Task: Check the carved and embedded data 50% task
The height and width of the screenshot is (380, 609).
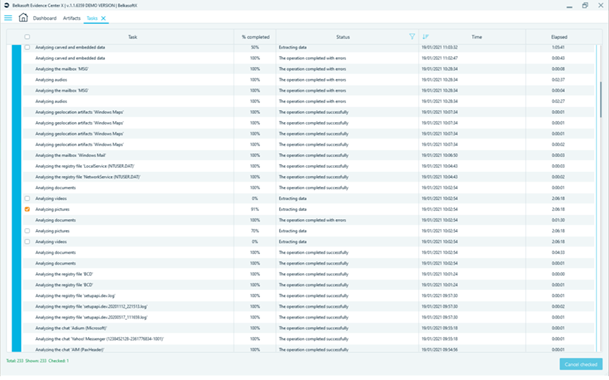Action: [27, 47]
